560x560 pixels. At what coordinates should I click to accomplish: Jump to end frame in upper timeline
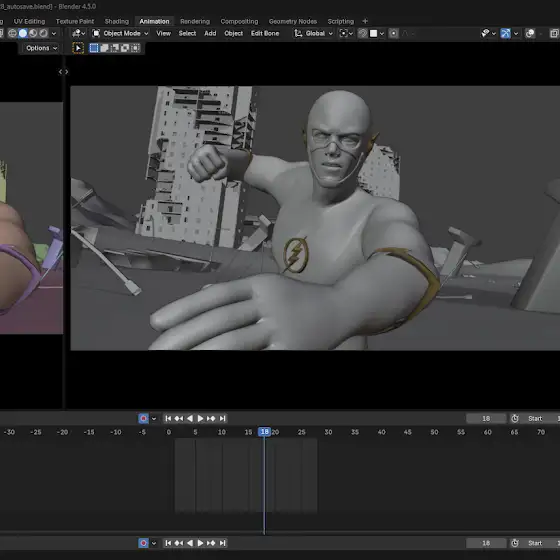222,418
